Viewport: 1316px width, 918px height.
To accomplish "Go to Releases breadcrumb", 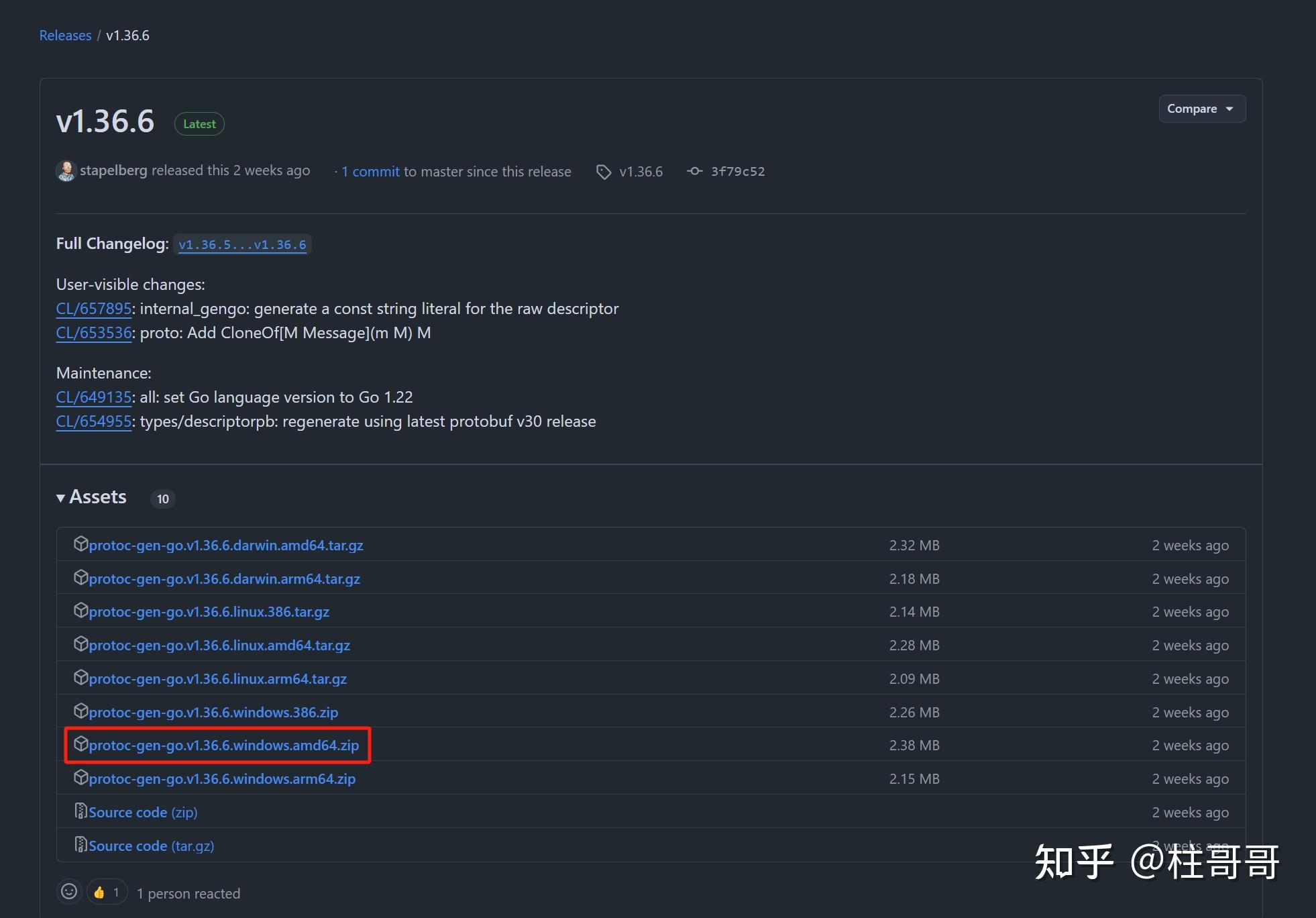I will click(65, 36).
